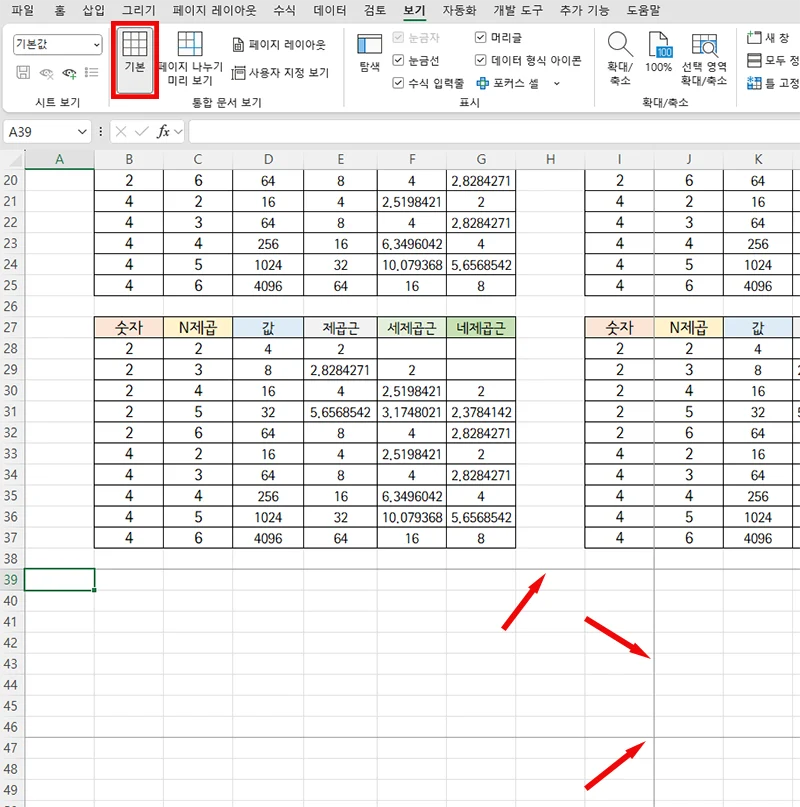Click the 포커스 셀 focus cell button

507,83
